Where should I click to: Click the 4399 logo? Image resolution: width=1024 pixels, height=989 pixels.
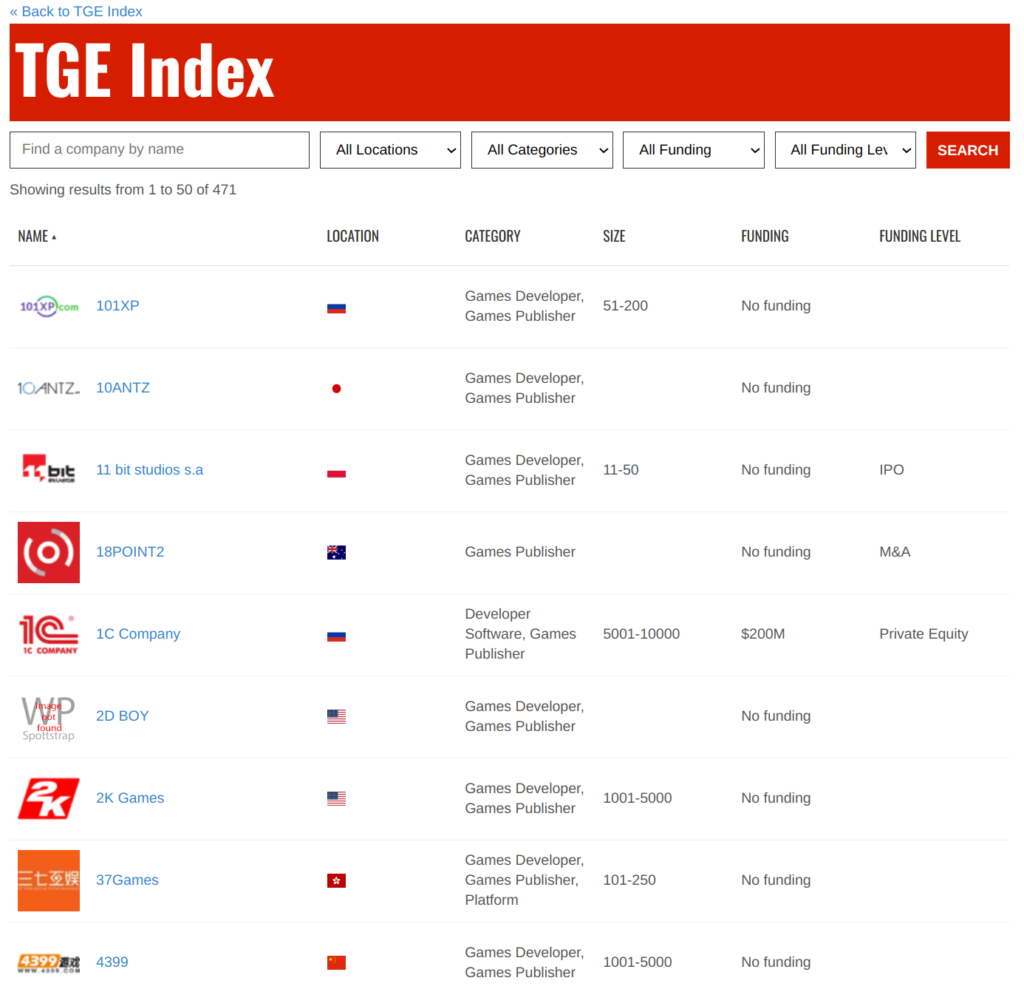tap(49, 962)
